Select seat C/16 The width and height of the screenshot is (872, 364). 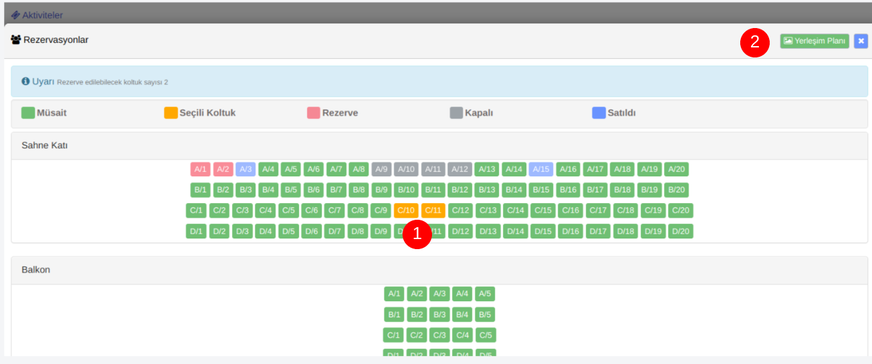(570, 211)
